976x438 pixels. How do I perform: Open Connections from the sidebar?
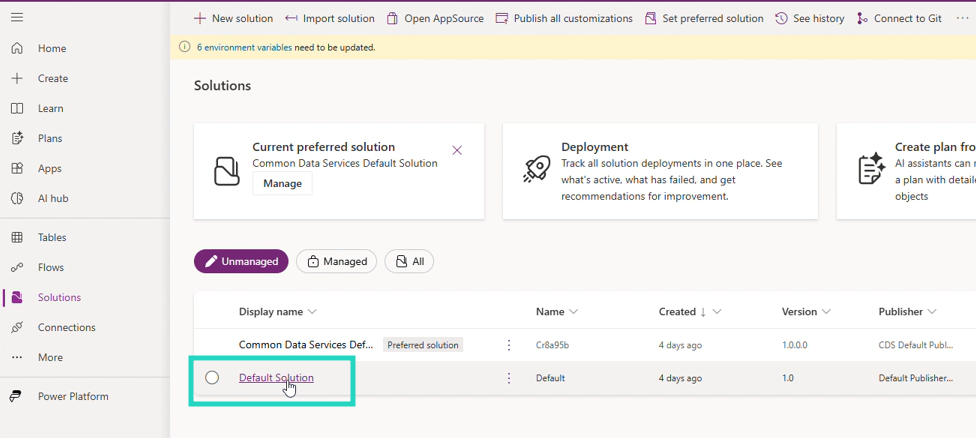pos(66,327)
